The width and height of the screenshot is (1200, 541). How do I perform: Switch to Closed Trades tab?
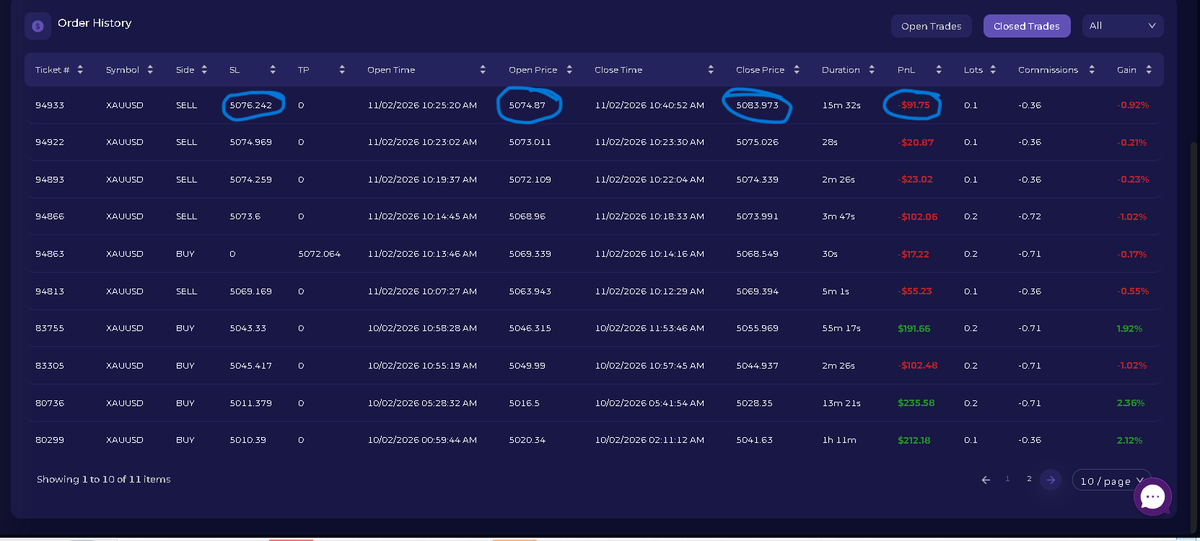coord(1027,26)
